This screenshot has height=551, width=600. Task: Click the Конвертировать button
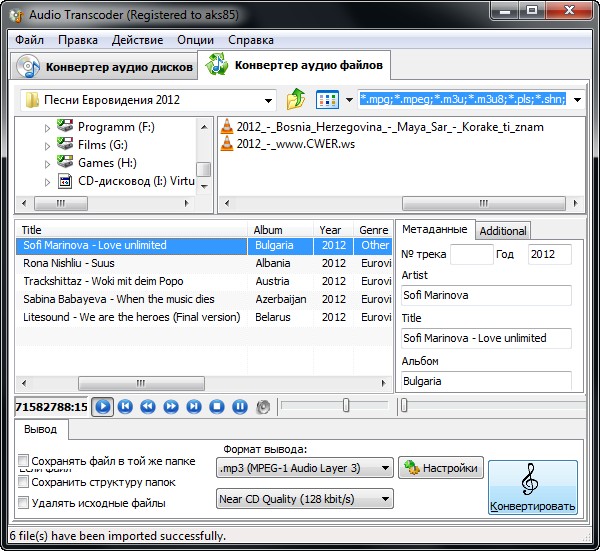click(x=533, y=488)
